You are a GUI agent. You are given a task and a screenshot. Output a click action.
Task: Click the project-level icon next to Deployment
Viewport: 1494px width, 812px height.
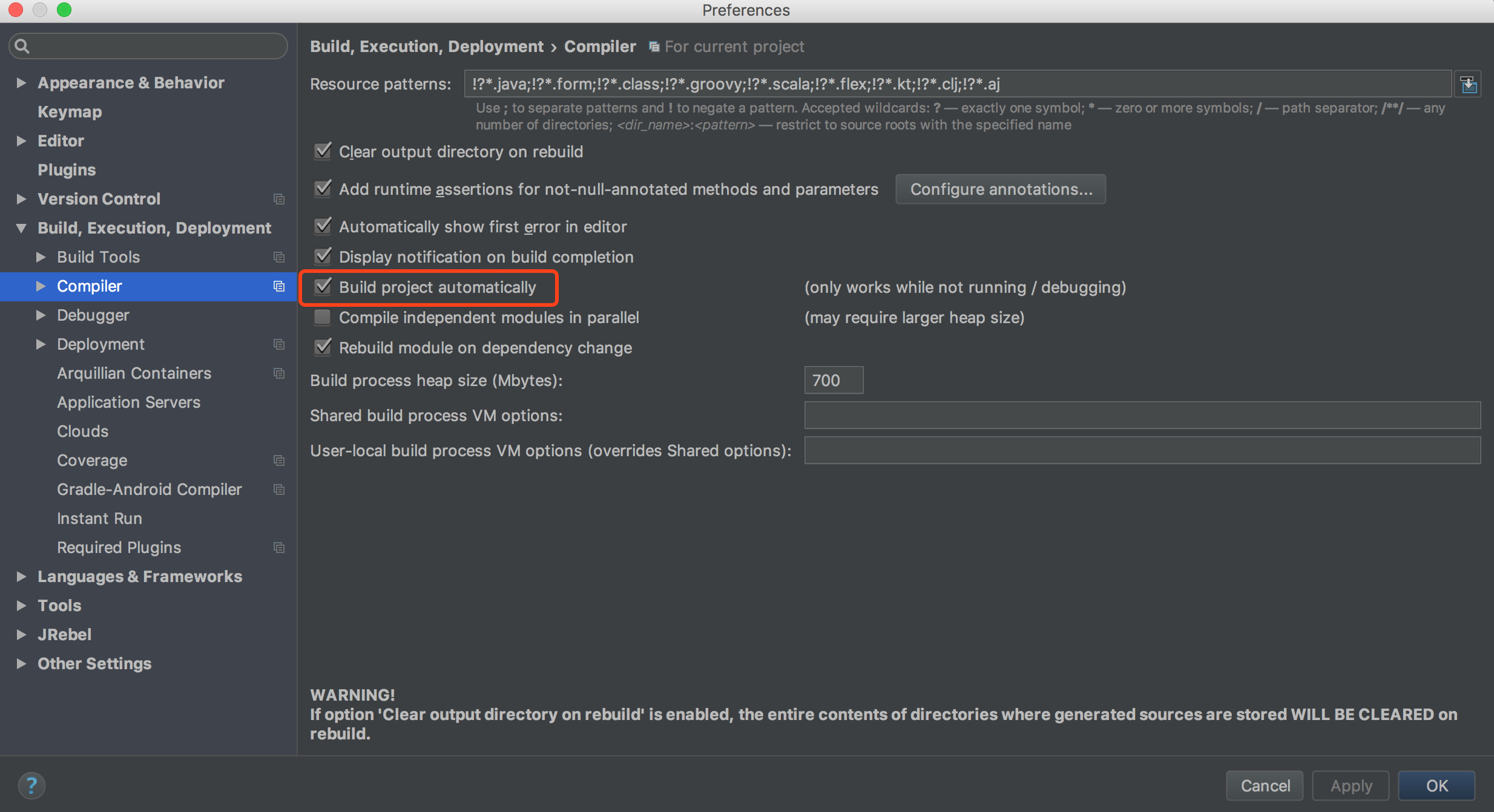[x=279, y=344]
